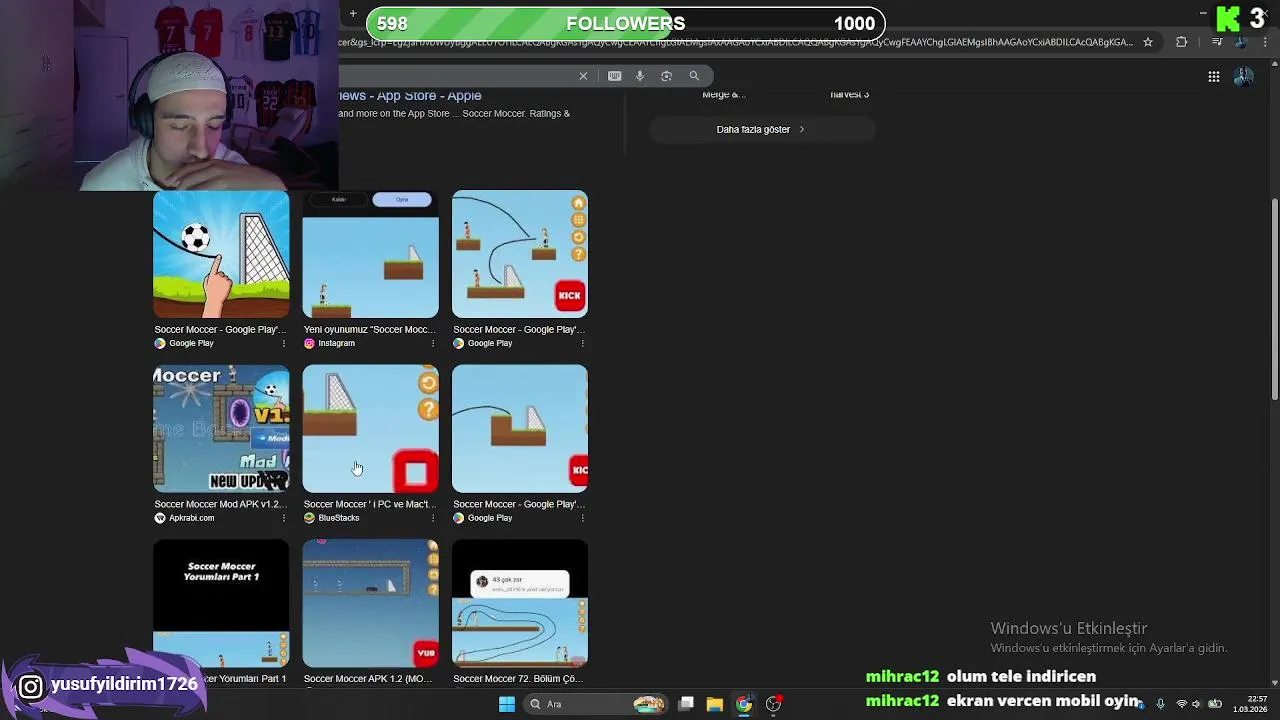
Task: Bookmark this page with the star
Action: 1148,42
